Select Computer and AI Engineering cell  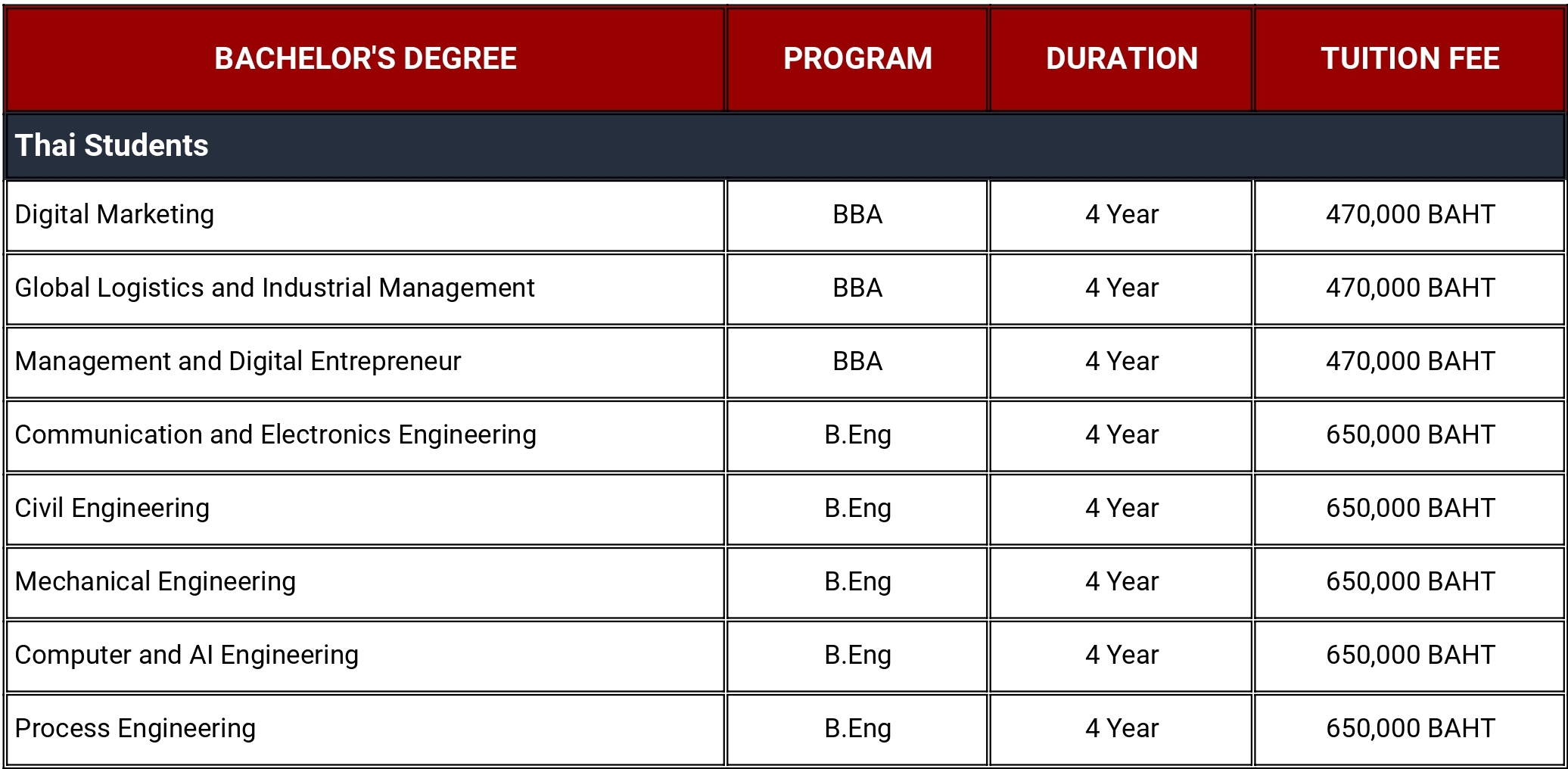tap(366, 656)
